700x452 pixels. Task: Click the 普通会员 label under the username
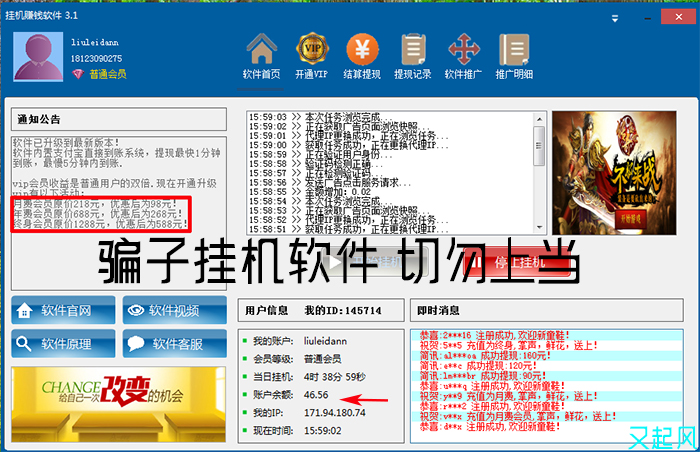108,74
